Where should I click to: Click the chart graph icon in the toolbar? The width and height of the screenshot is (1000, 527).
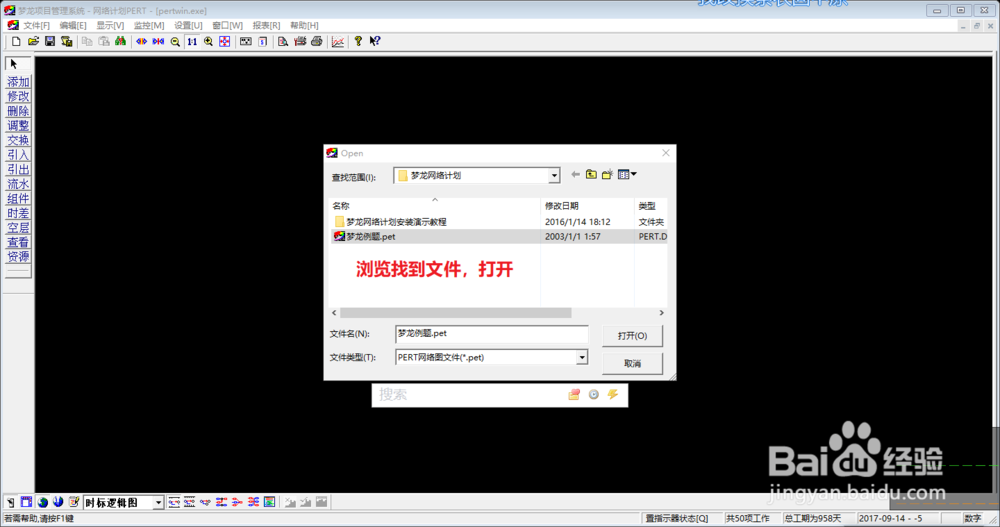coord(338,41)
